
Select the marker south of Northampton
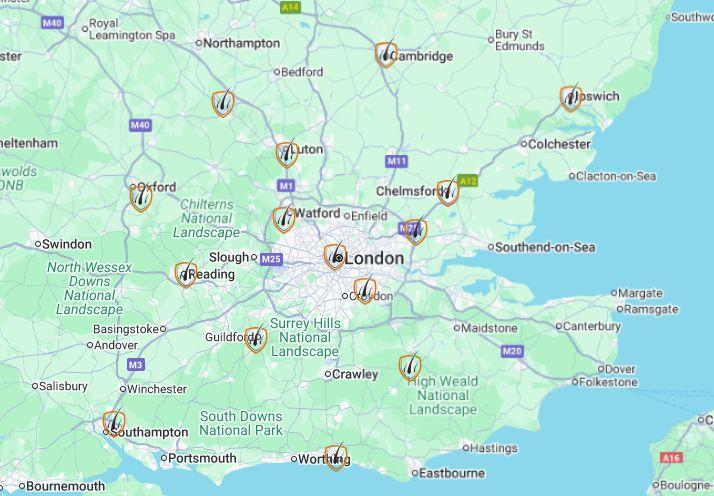223,103
